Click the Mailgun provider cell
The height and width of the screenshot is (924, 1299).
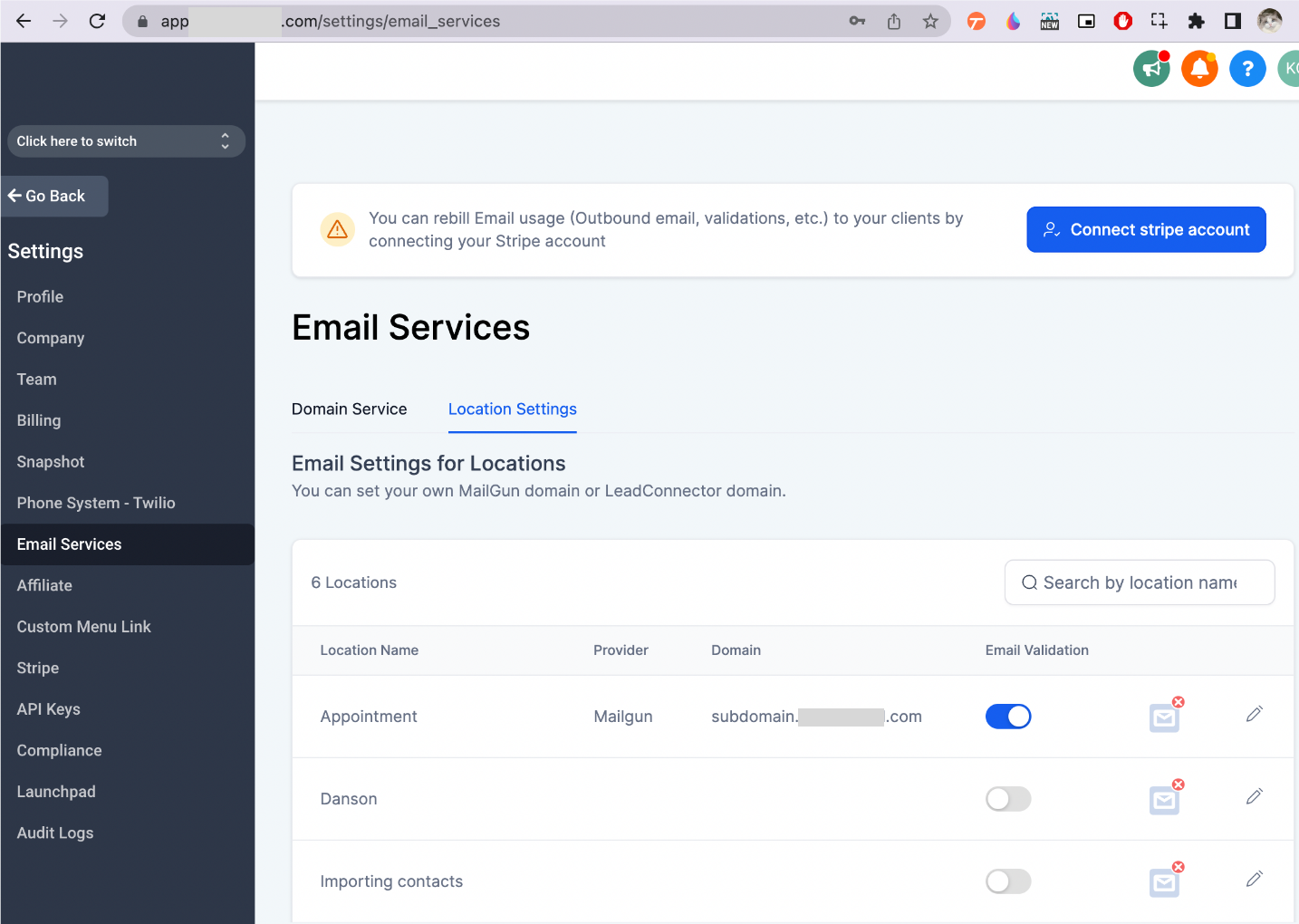pos(623,717)
